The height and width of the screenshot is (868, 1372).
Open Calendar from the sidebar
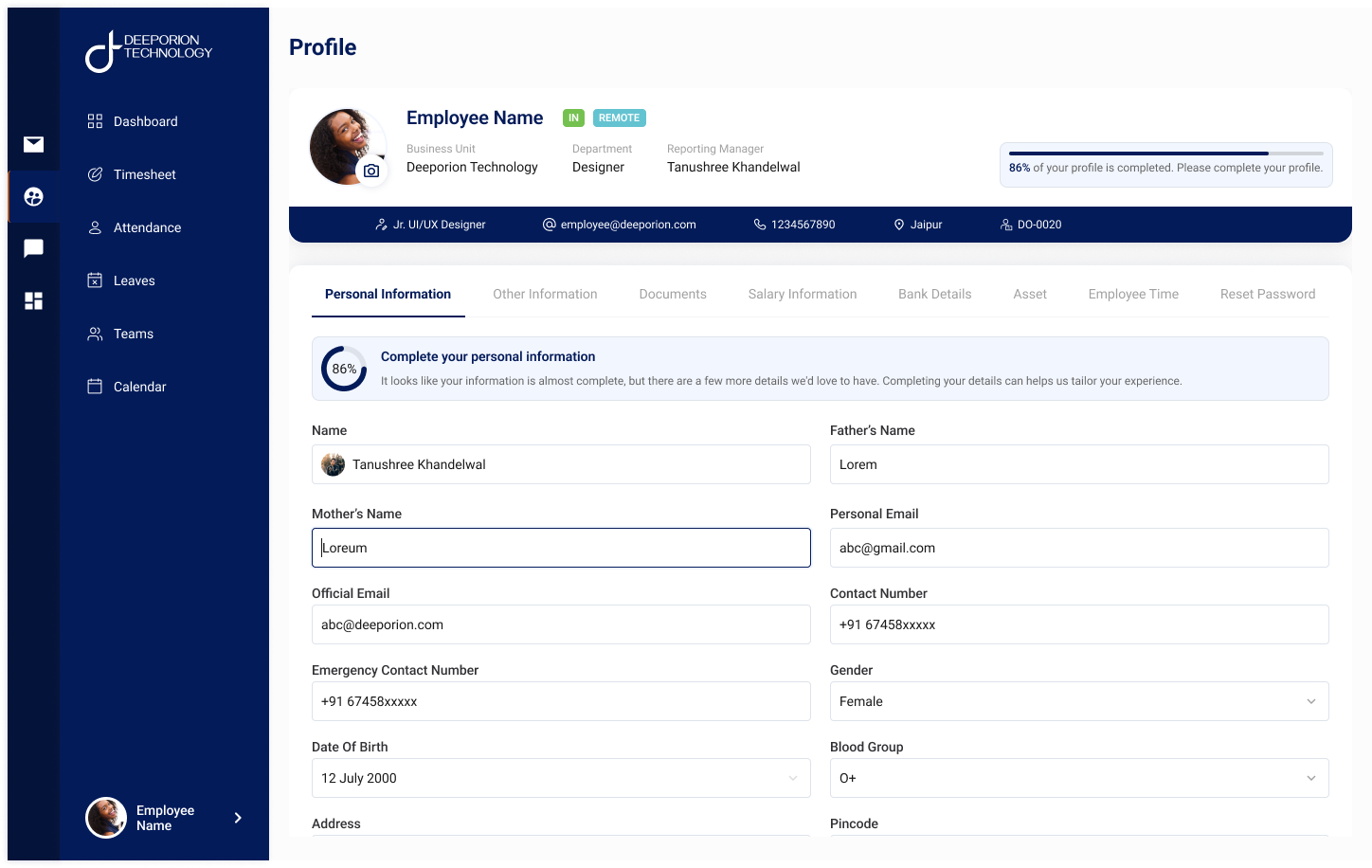coord(139,387)
